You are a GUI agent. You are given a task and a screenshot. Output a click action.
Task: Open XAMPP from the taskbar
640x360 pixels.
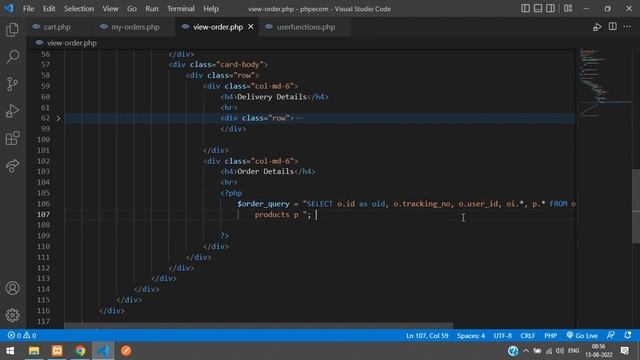point(57,351)
